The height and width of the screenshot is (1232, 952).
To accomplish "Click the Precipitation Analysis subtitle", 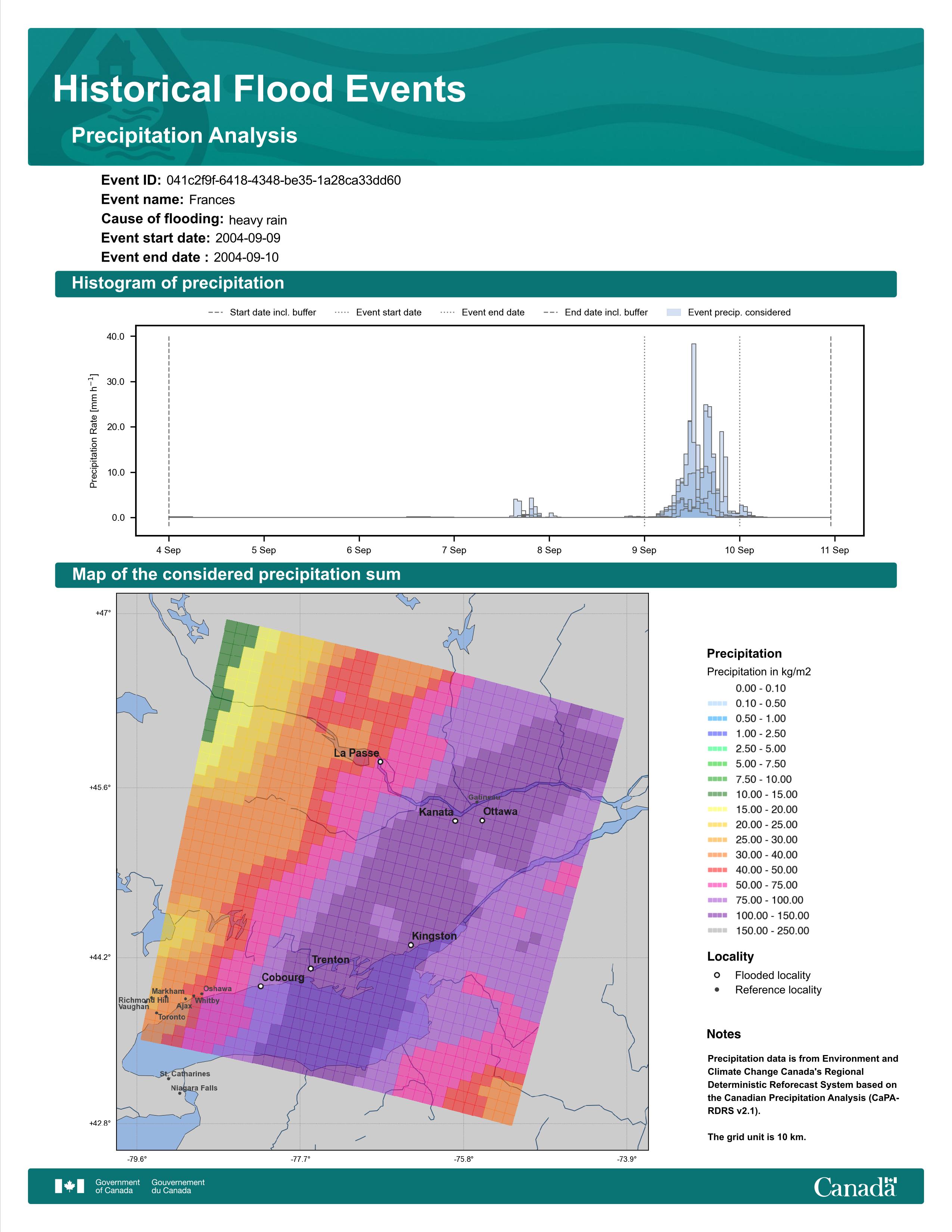I will tap(184, 136).
